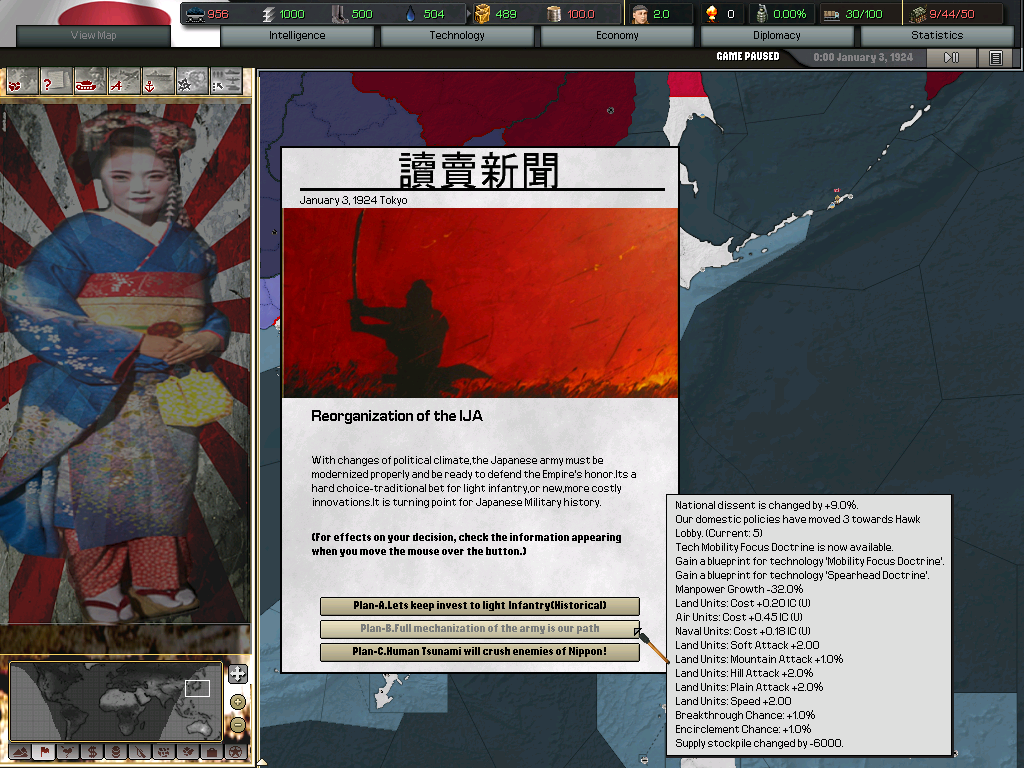
Task: Choose Plan-A light infantry historical option
Action: pos(479,606)
